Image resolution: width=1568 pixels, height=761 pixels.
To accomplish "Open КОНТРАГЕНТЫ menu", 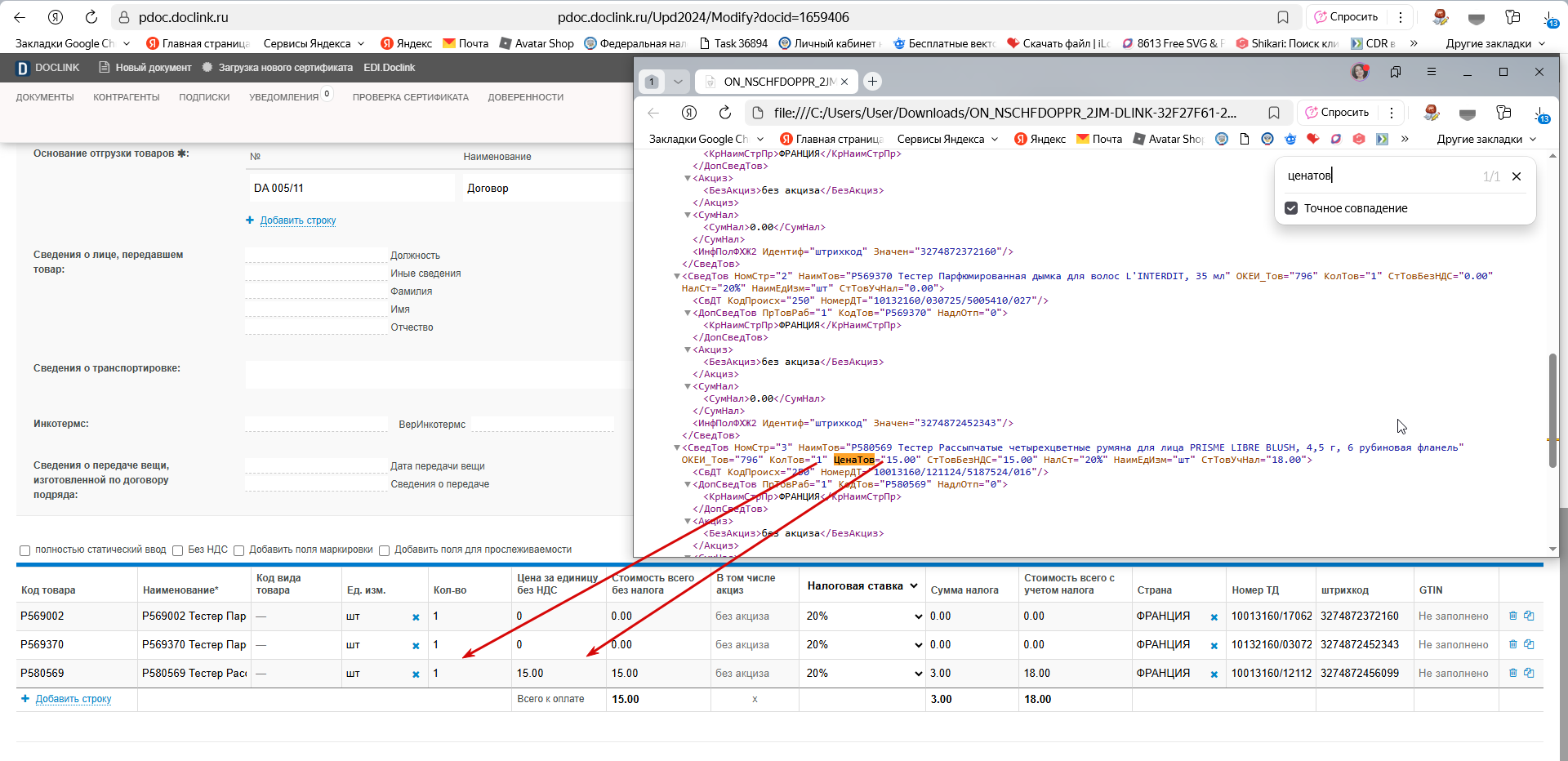I will pyautogui.click(x=127, y=97).
